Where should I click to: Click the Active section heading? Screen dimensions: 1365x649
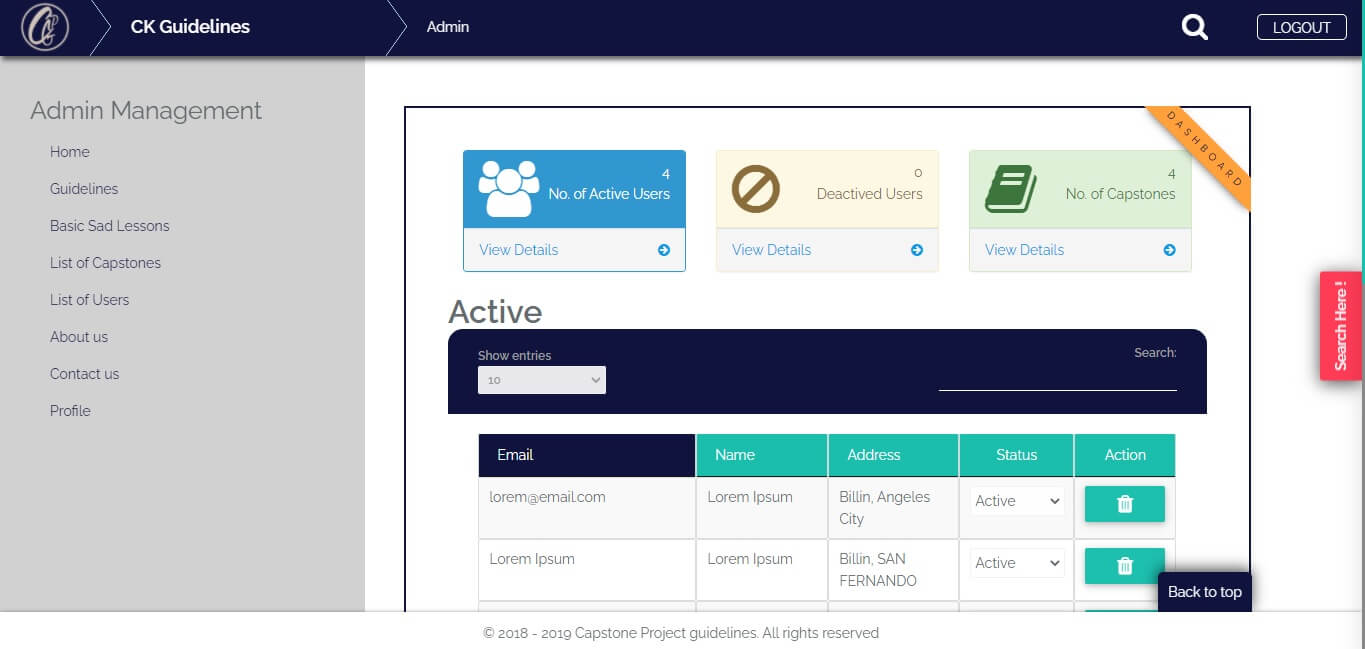click(495, 312)
